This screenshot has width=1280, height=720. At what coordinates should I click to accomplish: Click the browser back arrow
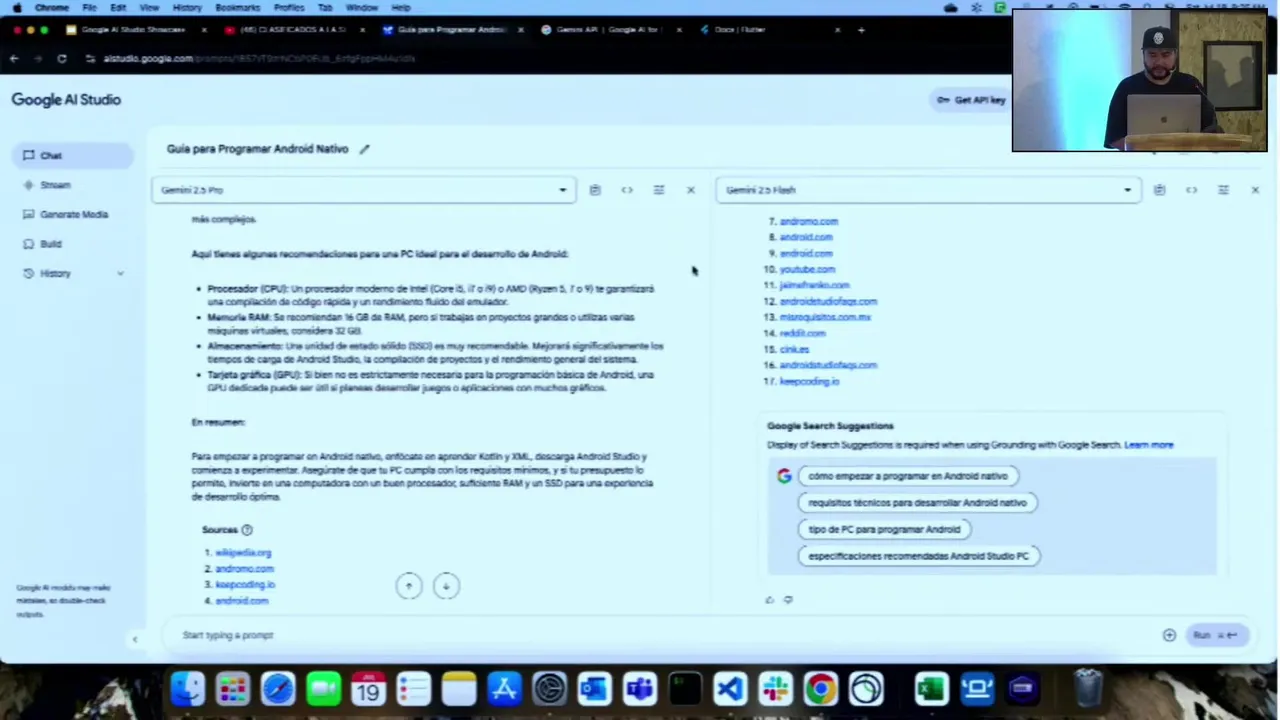point(14,59)
